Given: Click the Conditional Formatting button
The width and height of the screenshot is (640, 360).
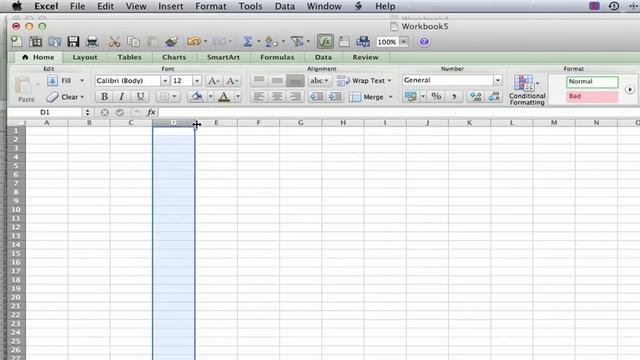Looking at the screenshot, I should pos(527,90).
